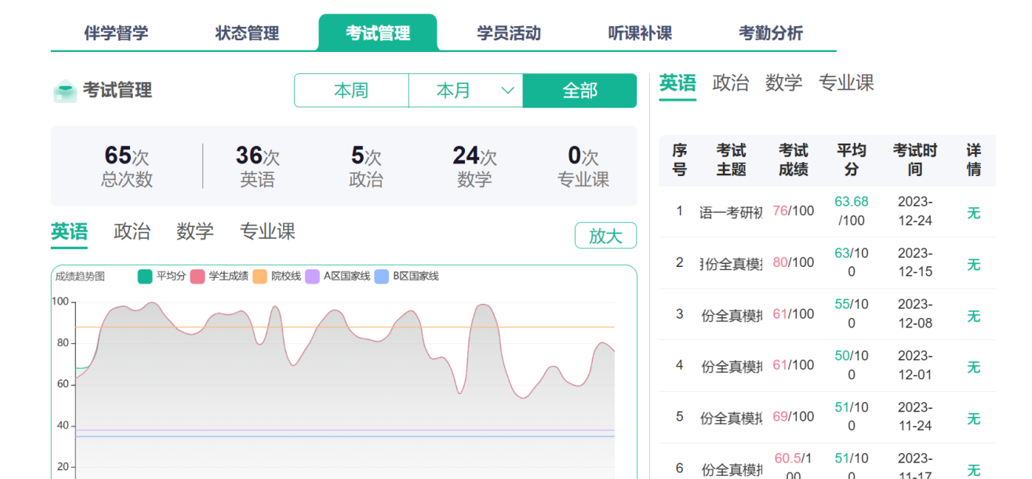The height and width of the screenshot is (479, 1032).
Task: Select the 政治 tab above the chart
Action: (132, 232)
